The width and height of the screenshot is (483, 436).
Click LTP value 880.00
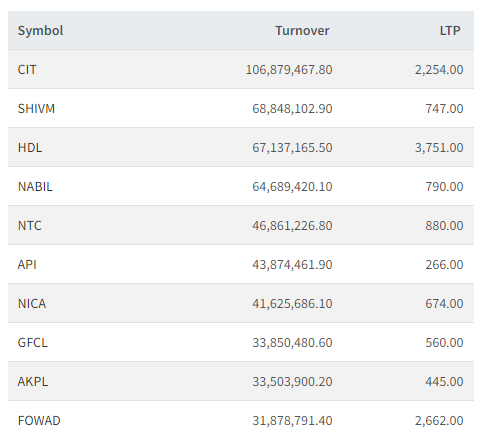(444, 226)
